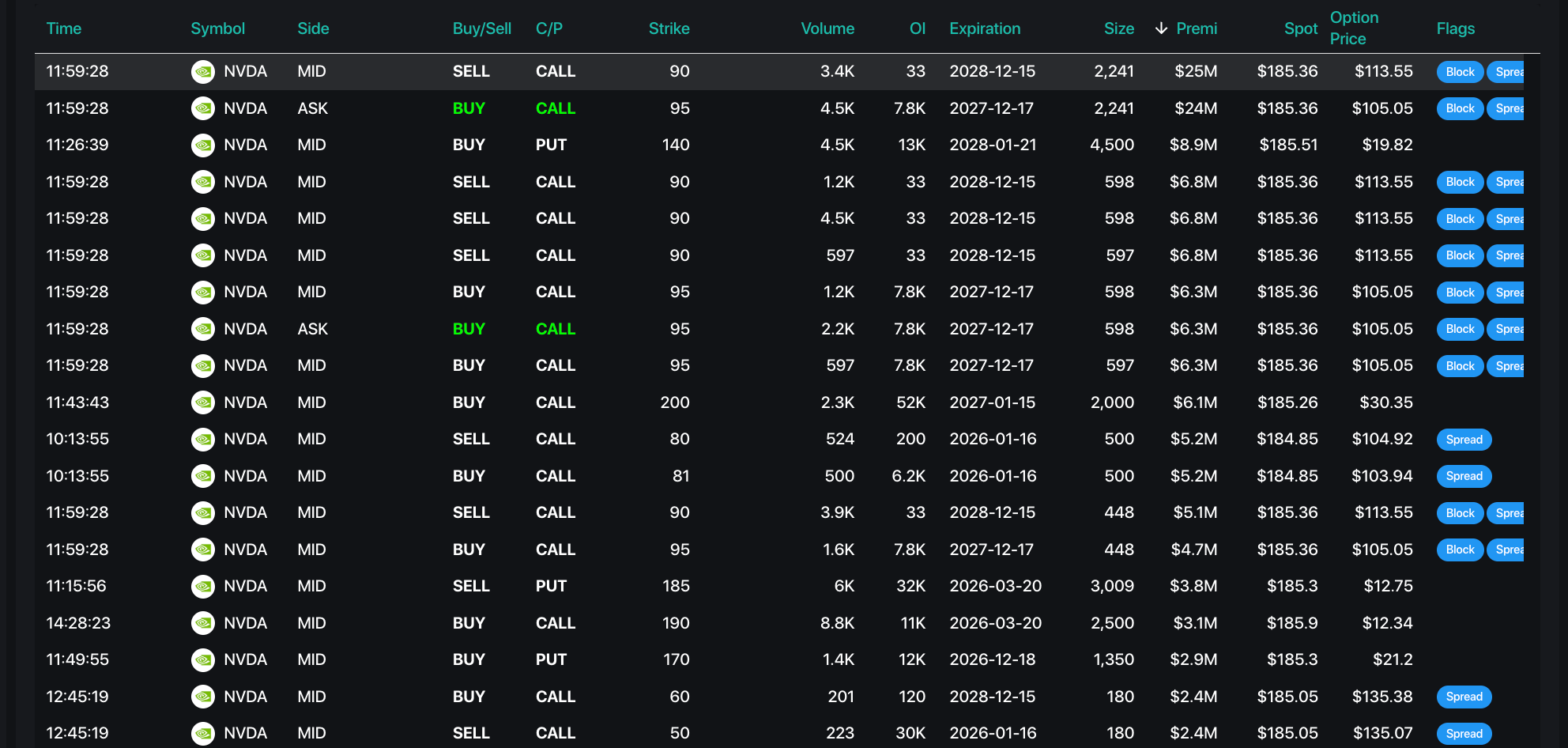Click the NVDA logo in the 11:15:56 row
This screenshot has width=1568, height=748.
[203, 586]
